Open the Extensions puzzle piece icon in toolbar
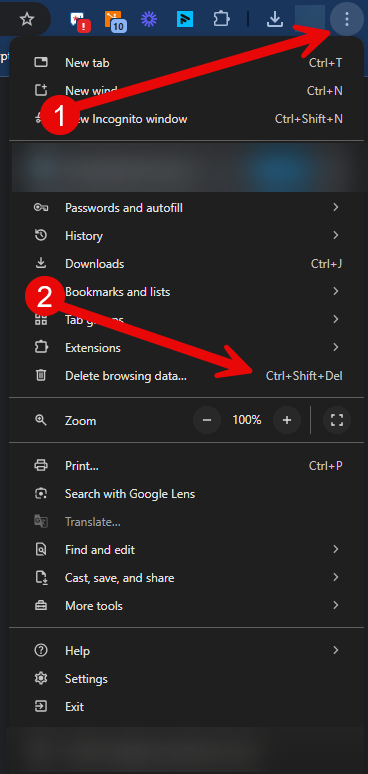The image size is (368, 774). 221,19
